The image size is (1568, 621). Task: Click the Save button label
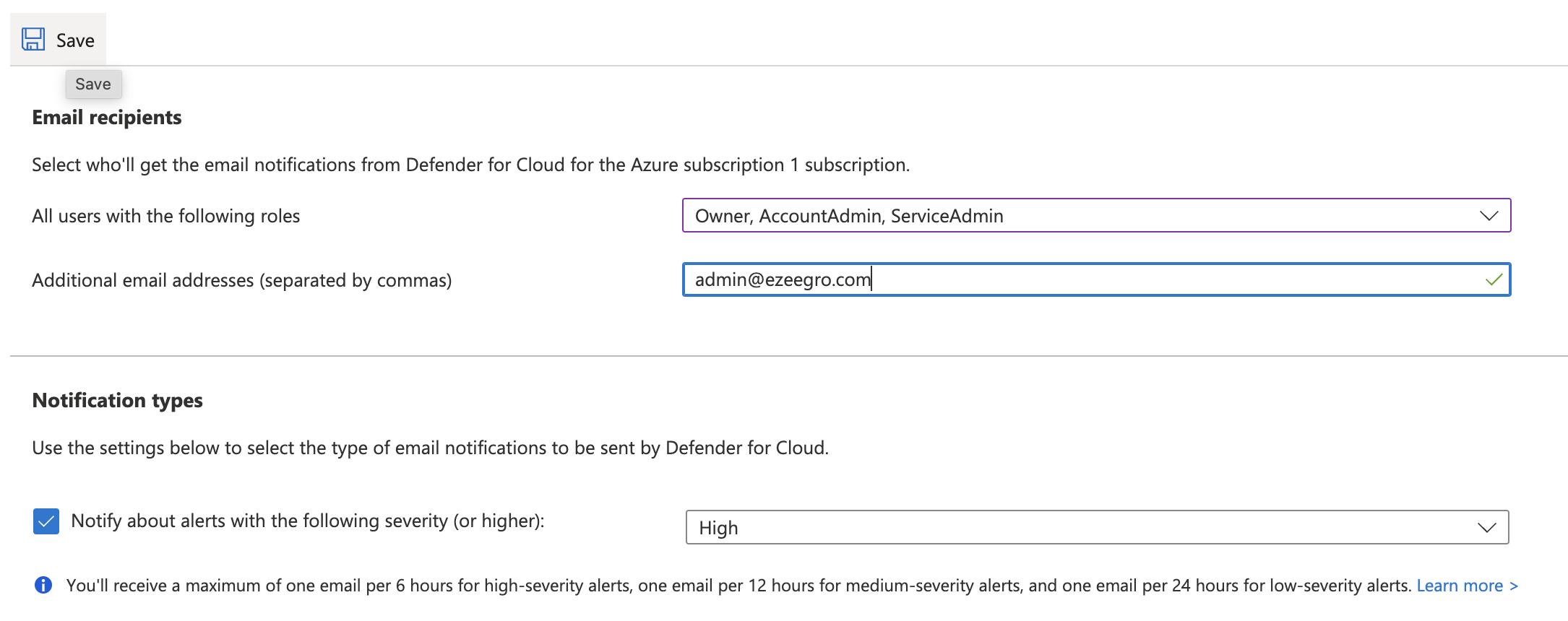pos(75,40)
